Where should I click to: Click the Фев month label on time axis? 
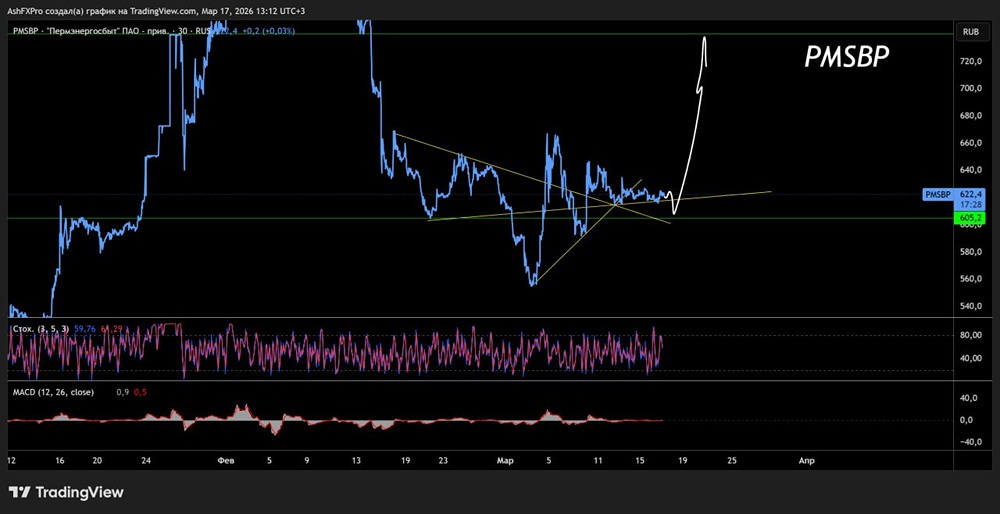pyautogui.click(x=226, y=460)
